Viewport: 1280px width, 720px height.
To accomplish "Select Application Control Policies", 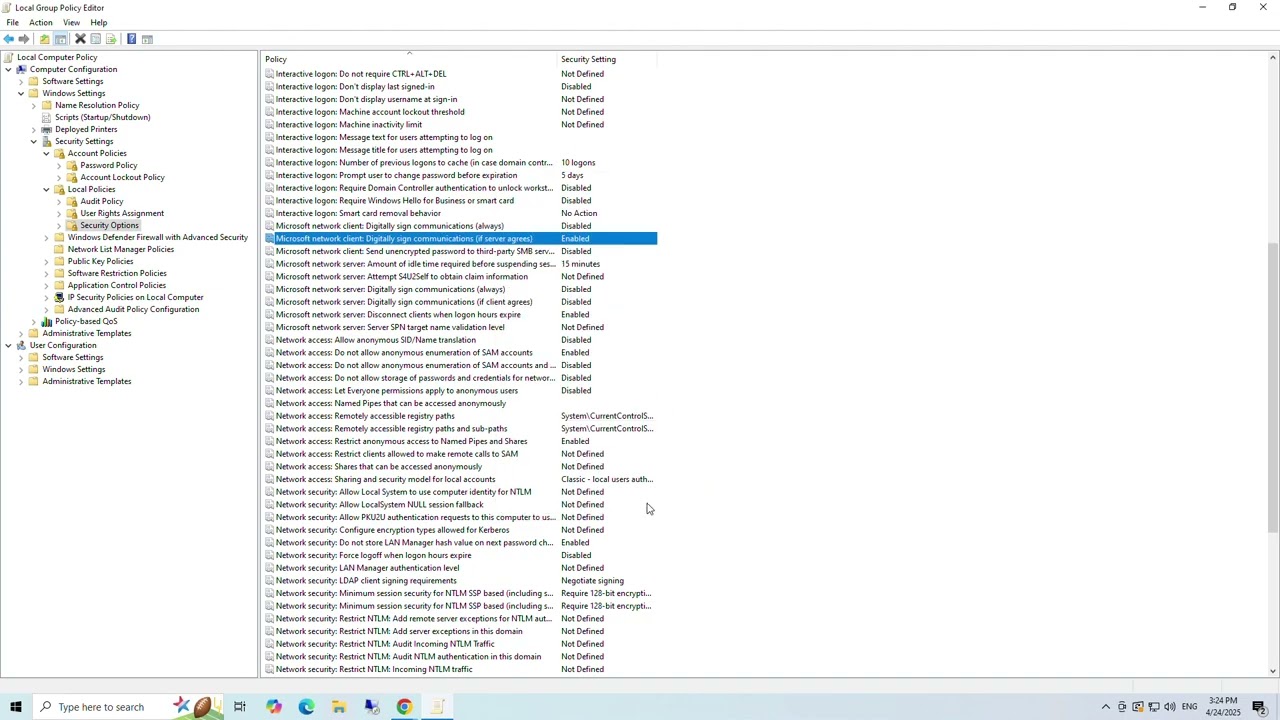I will click(x=116, y=285).
